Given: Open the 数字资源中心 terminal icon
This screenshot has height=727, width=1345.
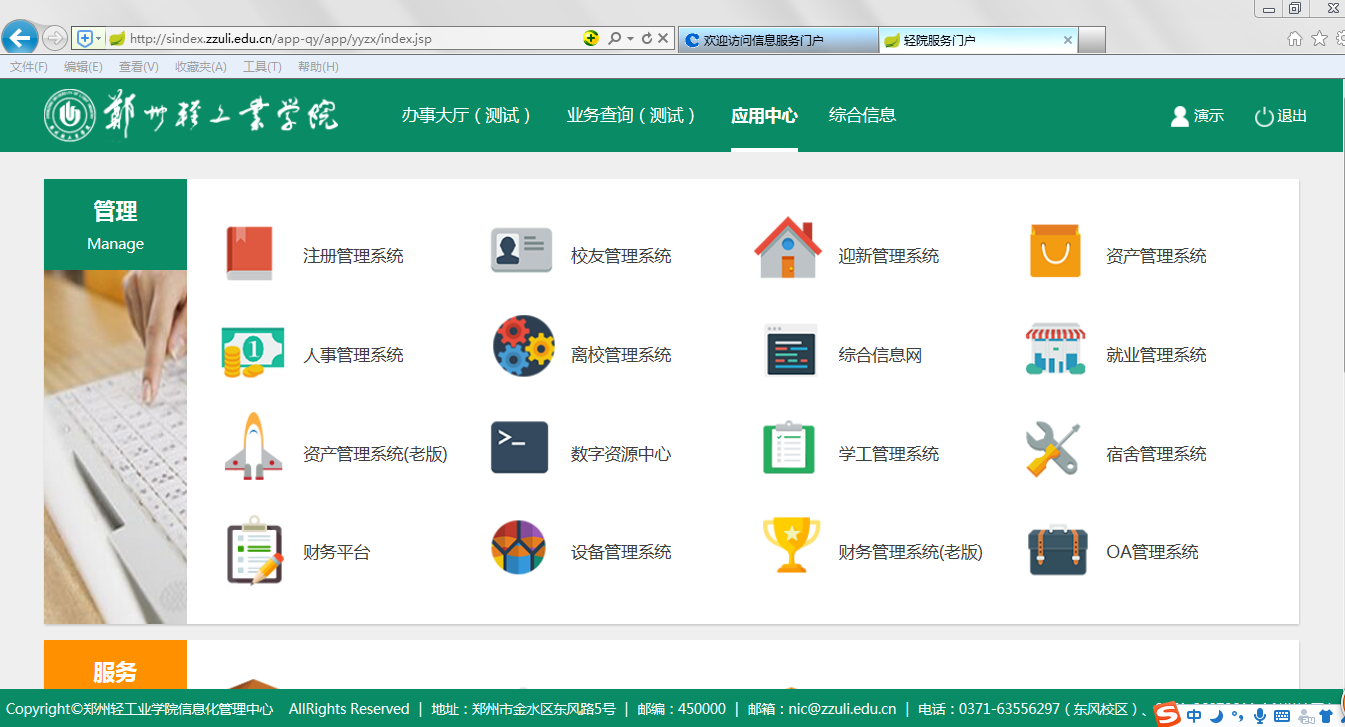Looking at the screenshot, I should click(x=520, y=447).
